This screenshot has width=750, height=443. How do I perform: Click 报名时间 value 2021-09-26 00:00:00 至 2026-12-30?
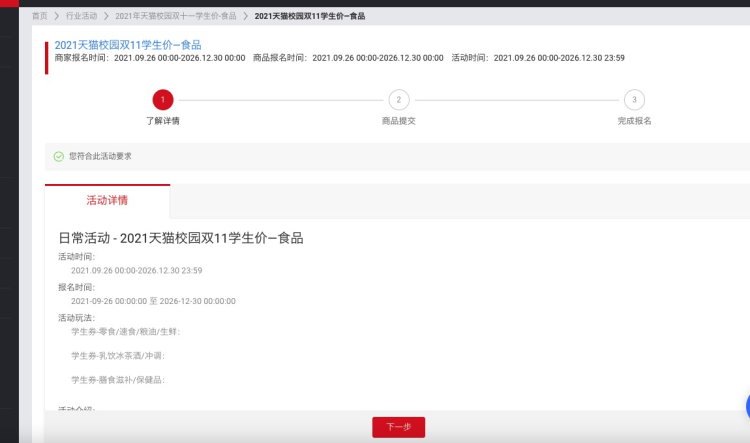[x=153, y=301]
